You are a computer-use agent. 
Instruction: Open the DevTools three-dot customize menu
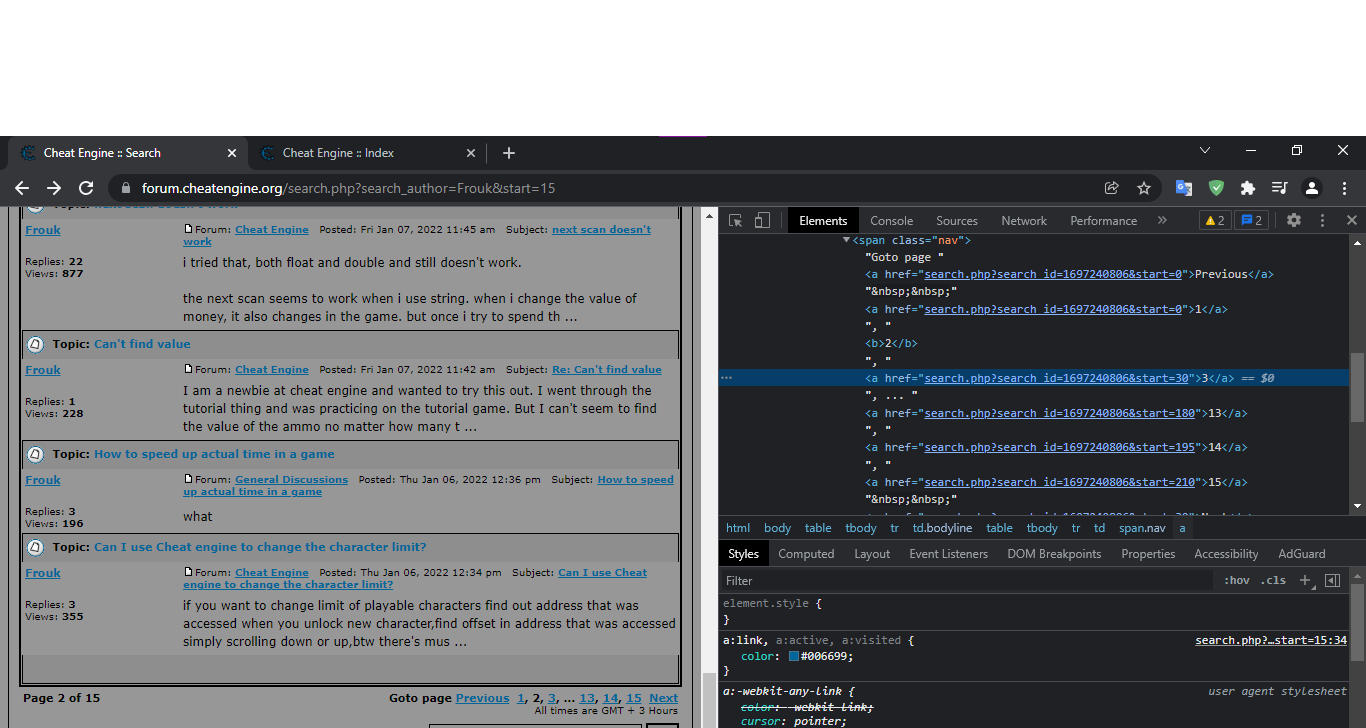click(x=1323, y=220)
